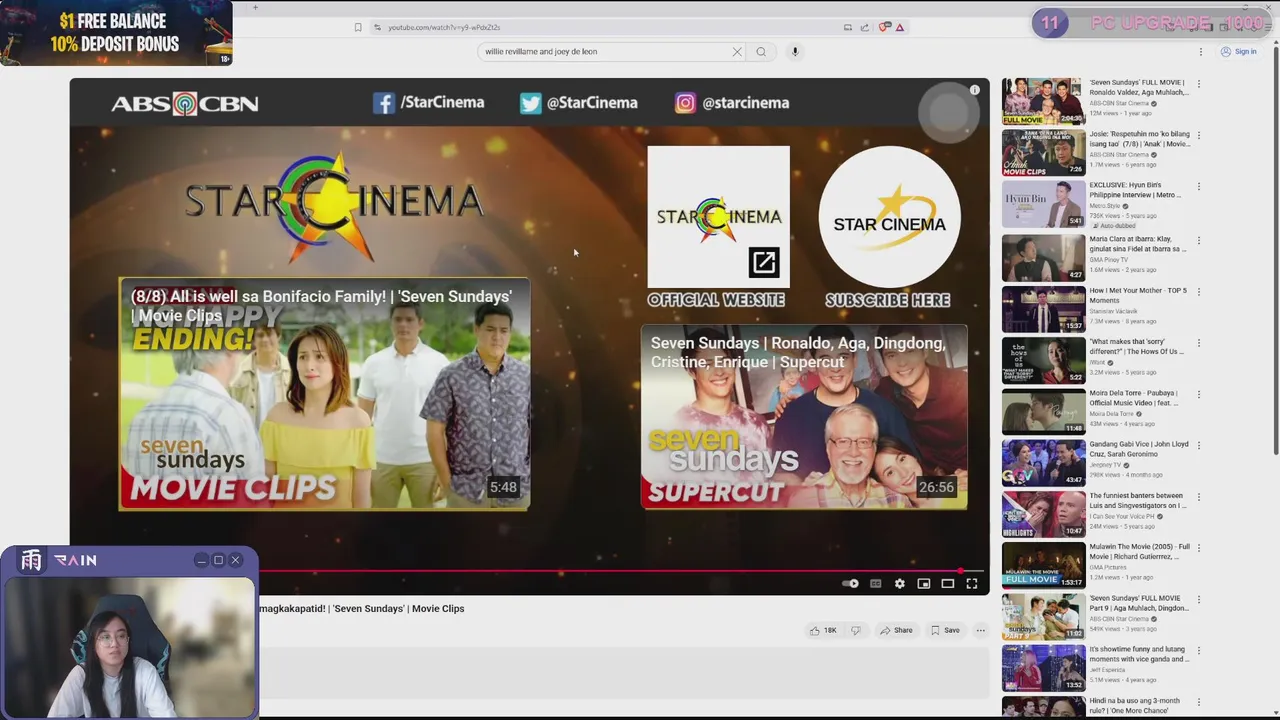Enable miniplayer mode
Screen dimensions: 1280x720
[923, 584]
